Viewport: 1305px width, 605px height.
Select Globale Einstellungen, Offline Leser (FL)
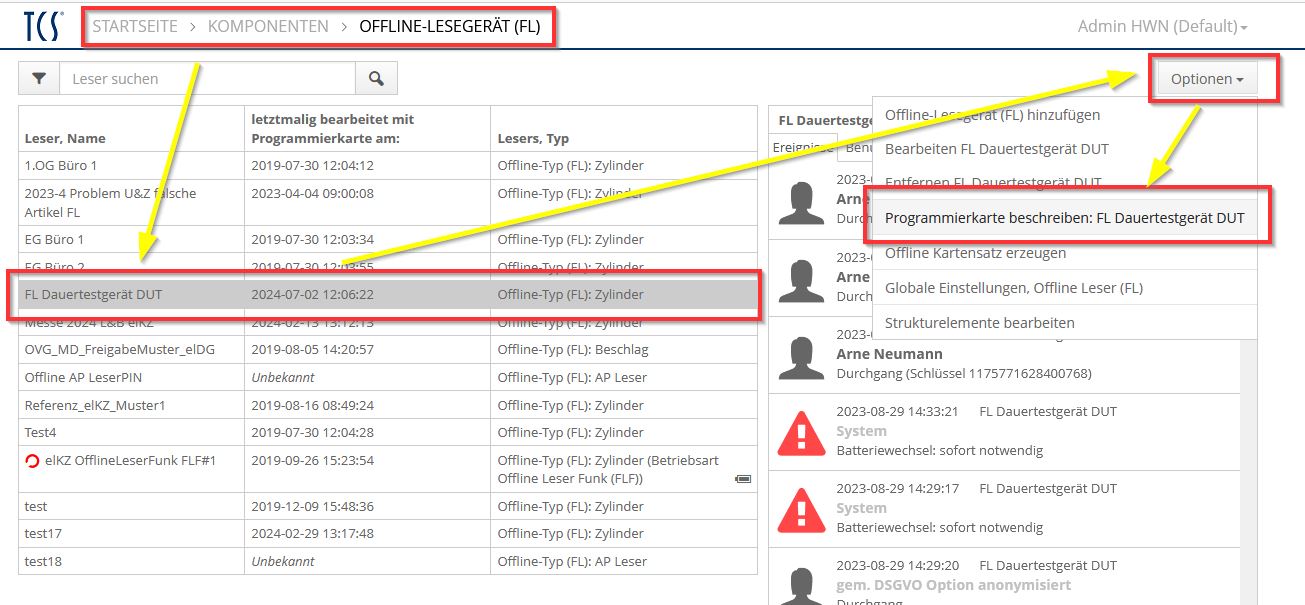coord(1013,288)
